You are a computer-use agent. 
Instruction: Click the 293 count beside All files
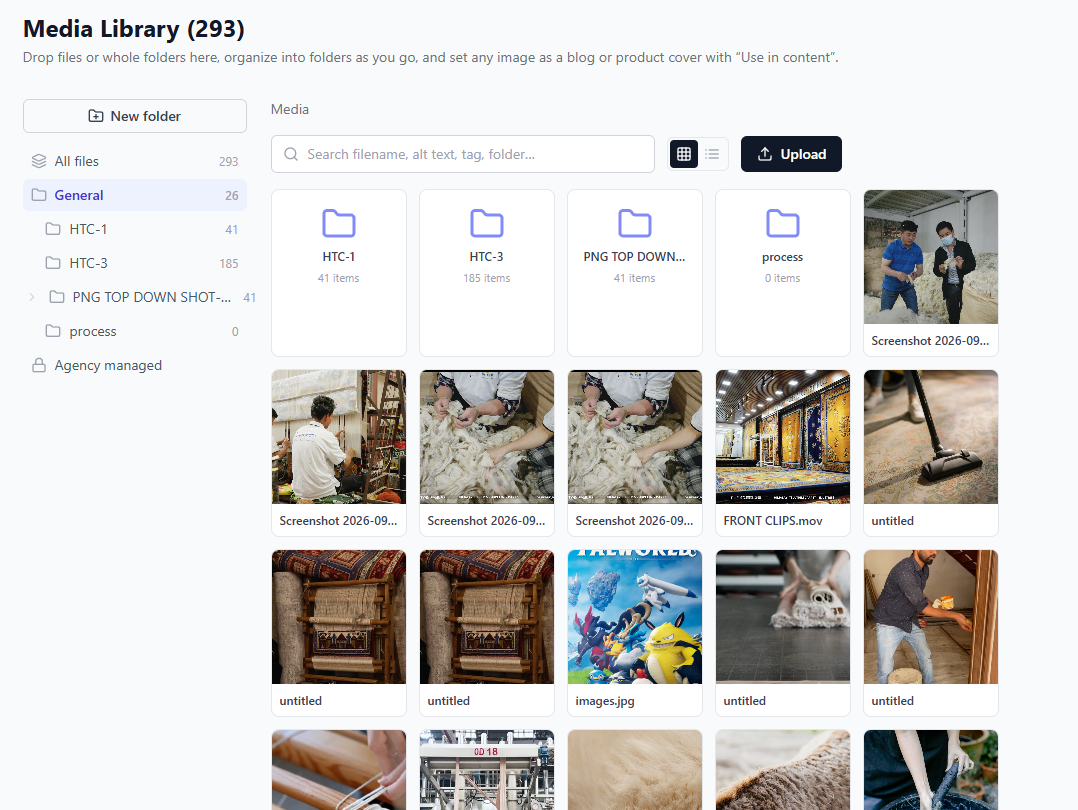(228, 162)
